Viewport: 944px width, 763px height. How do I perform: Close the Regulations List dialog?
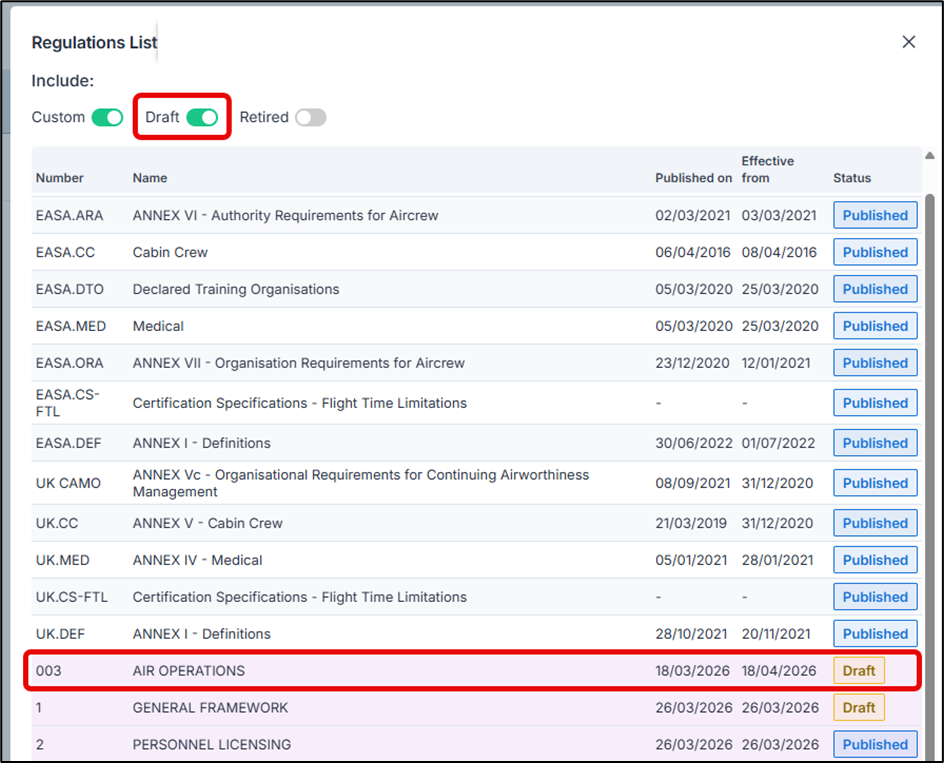(x=908, y=42)
